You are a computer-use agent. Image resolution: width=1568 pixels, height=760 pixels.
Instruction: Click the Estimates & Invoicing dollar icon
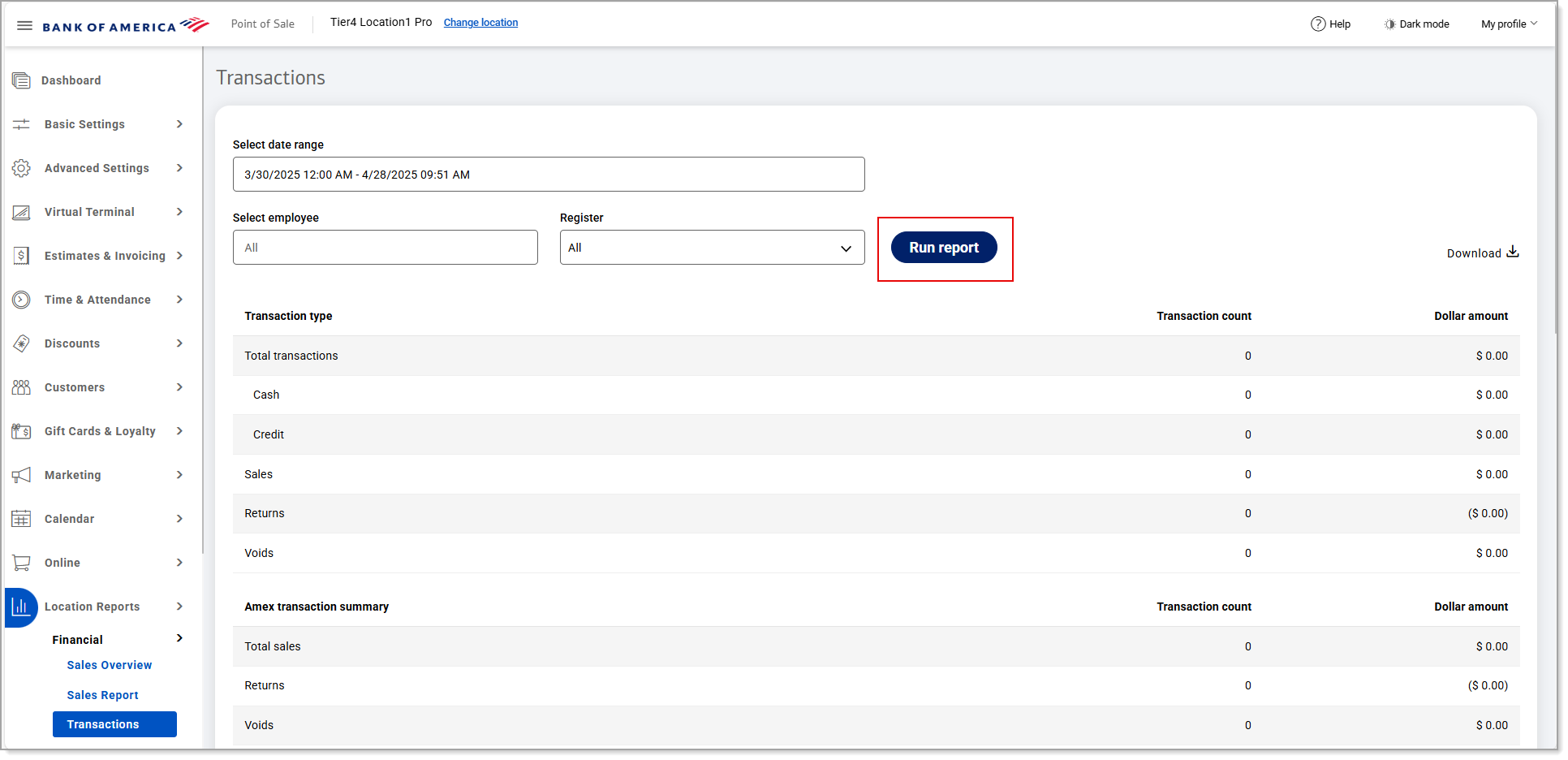click(21, 256)
